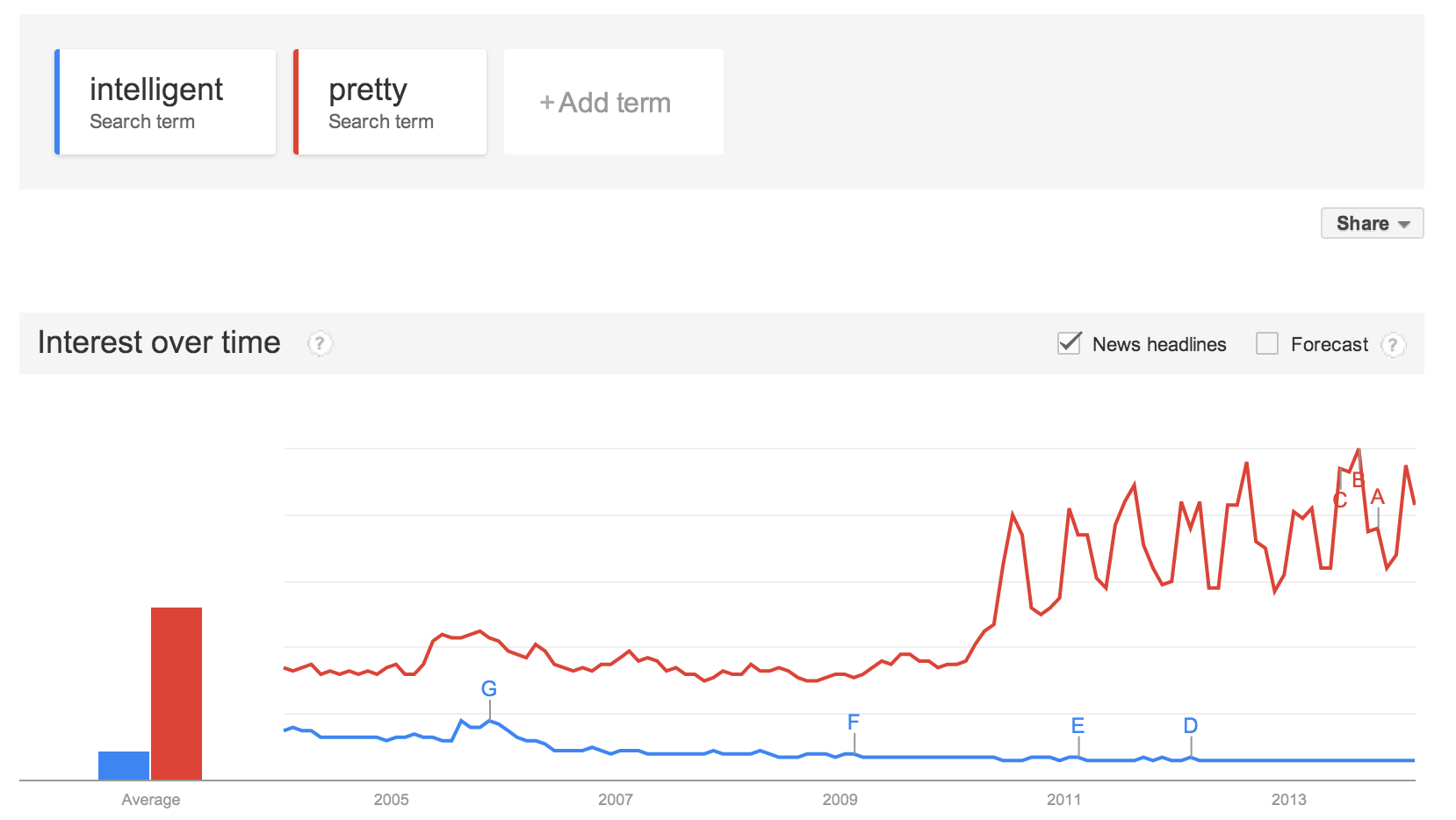Viewport: 1456px width, 820px height.
Task: Uncheck the News headlines checkbox
Action: pyautogui.click(x=1069, y=343)
